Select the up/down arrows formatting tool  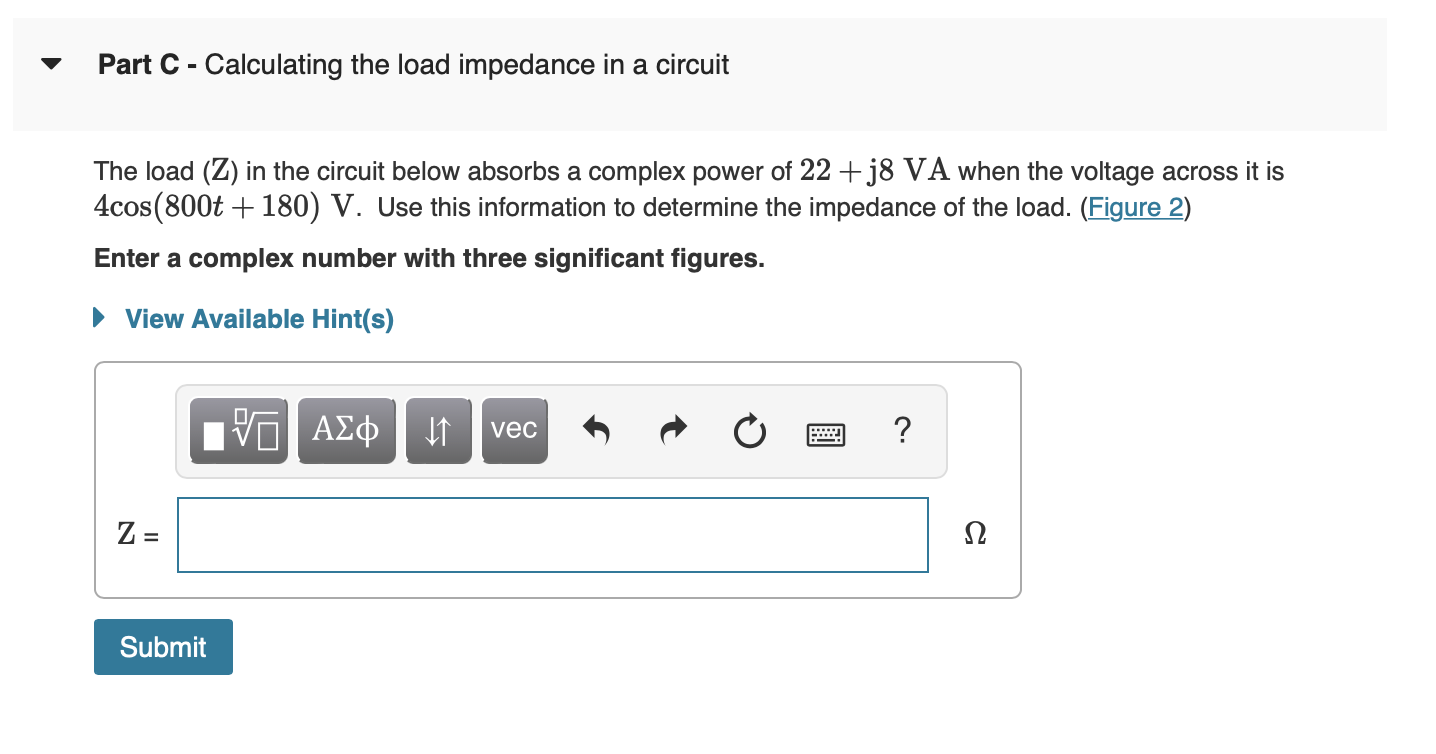point(439,430)
